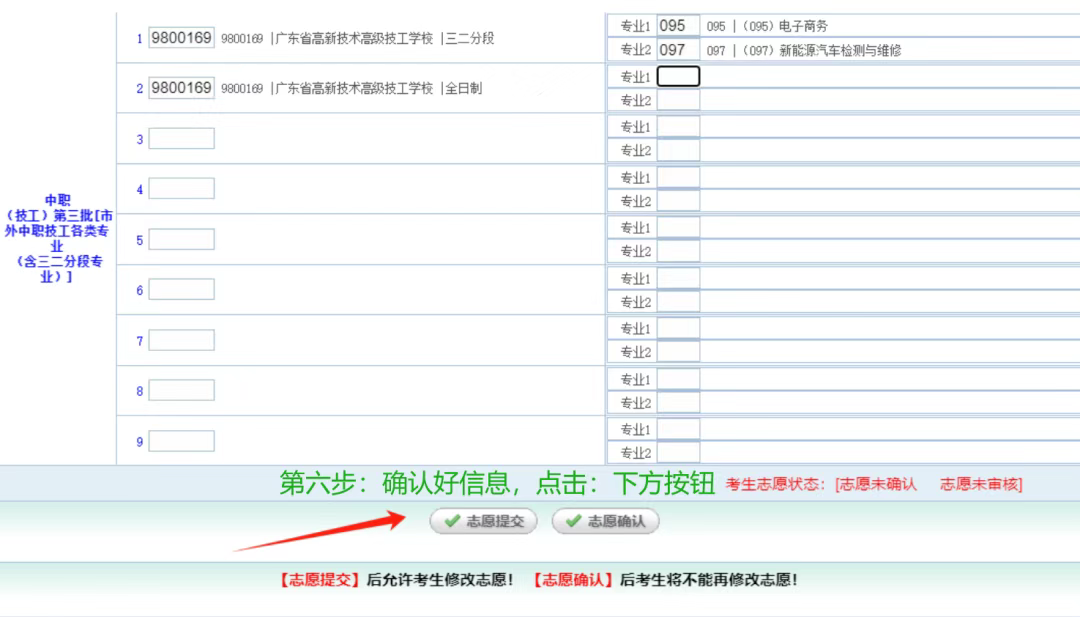Screen dimensions: 1080x617
Task: Click the 9800169 code field in row 1
Action: click(x=182, y=37)
